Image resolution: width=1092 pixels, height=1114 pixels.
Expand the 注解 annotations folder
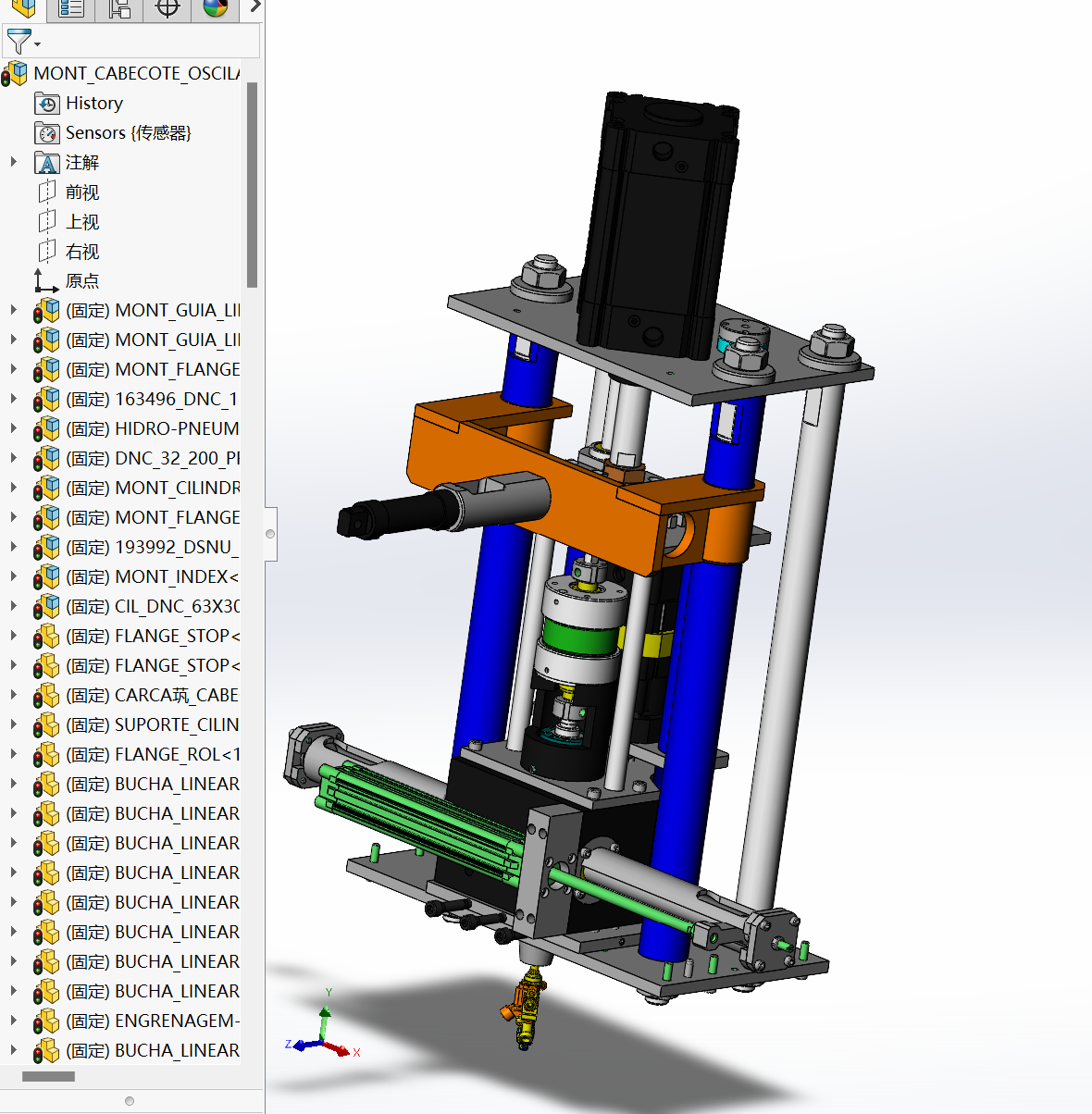click(x=13, y=162)
